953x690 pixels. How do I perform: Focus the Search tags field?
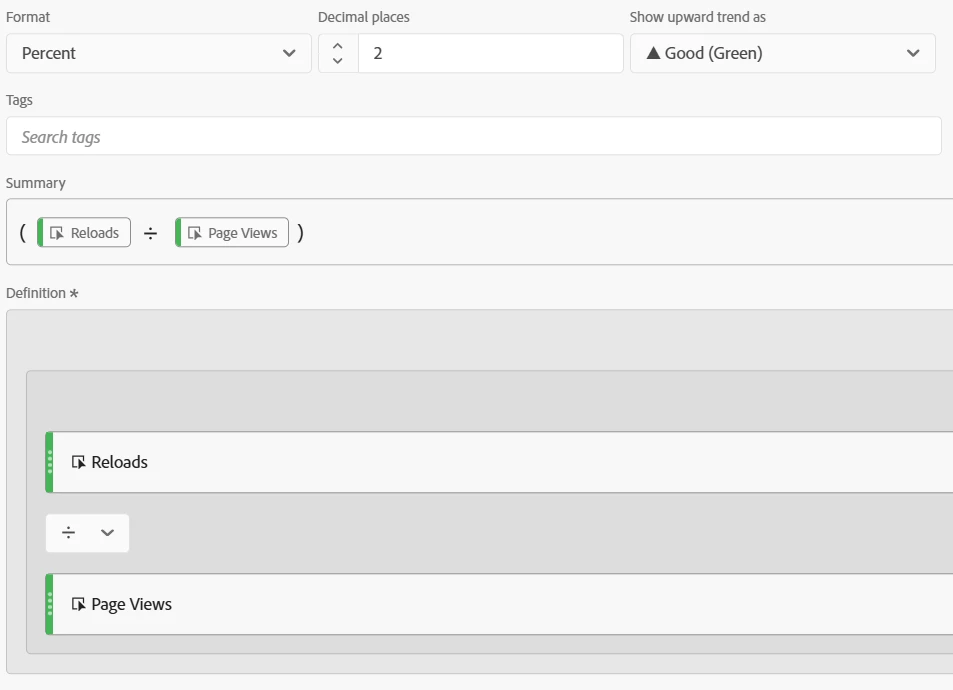(473, 136)
